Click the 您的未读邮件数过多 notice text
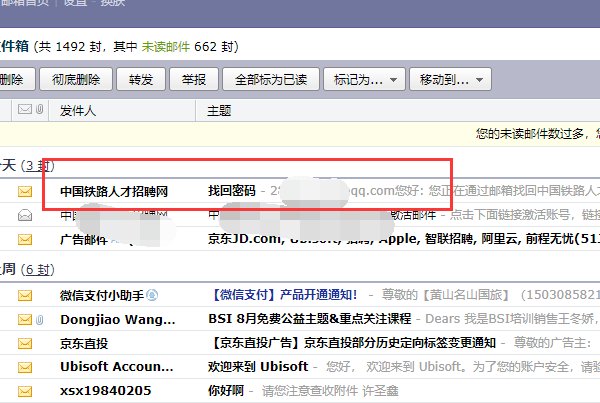 click(x=538, y=134)
